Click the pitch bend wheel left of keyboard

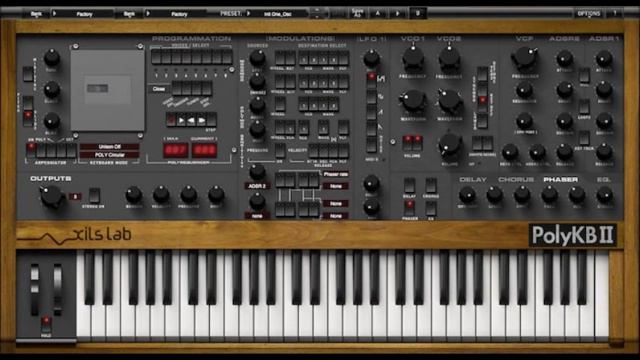tap(35, 289)
